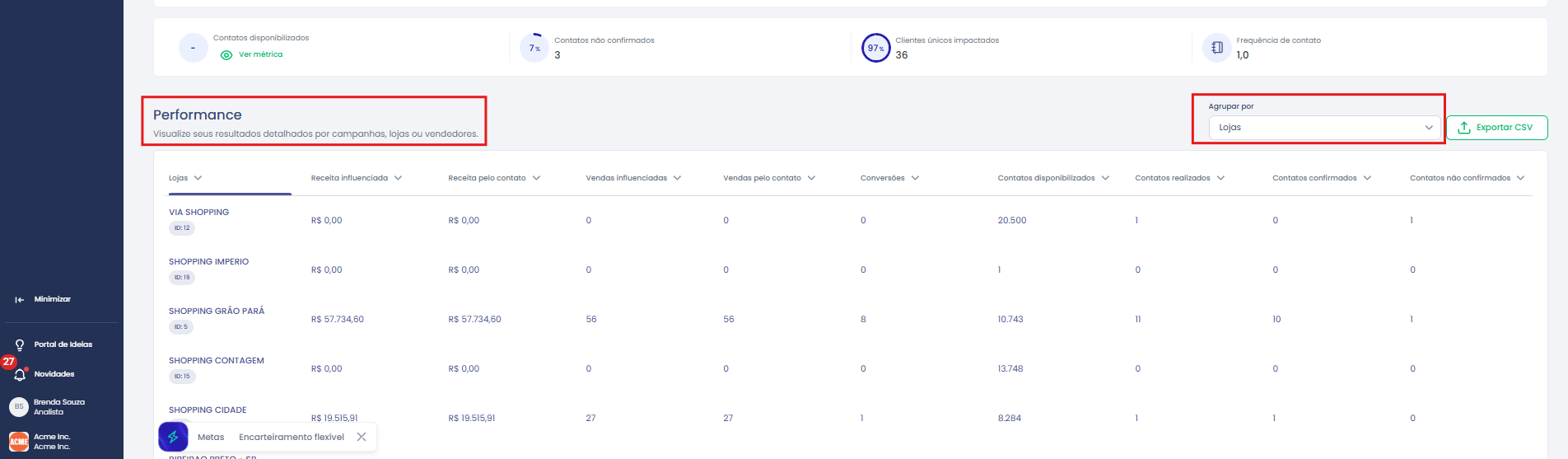Export results with Exportar CSV button
Viewport: 1568px width, 459px height.
(x=1496, y=128)
